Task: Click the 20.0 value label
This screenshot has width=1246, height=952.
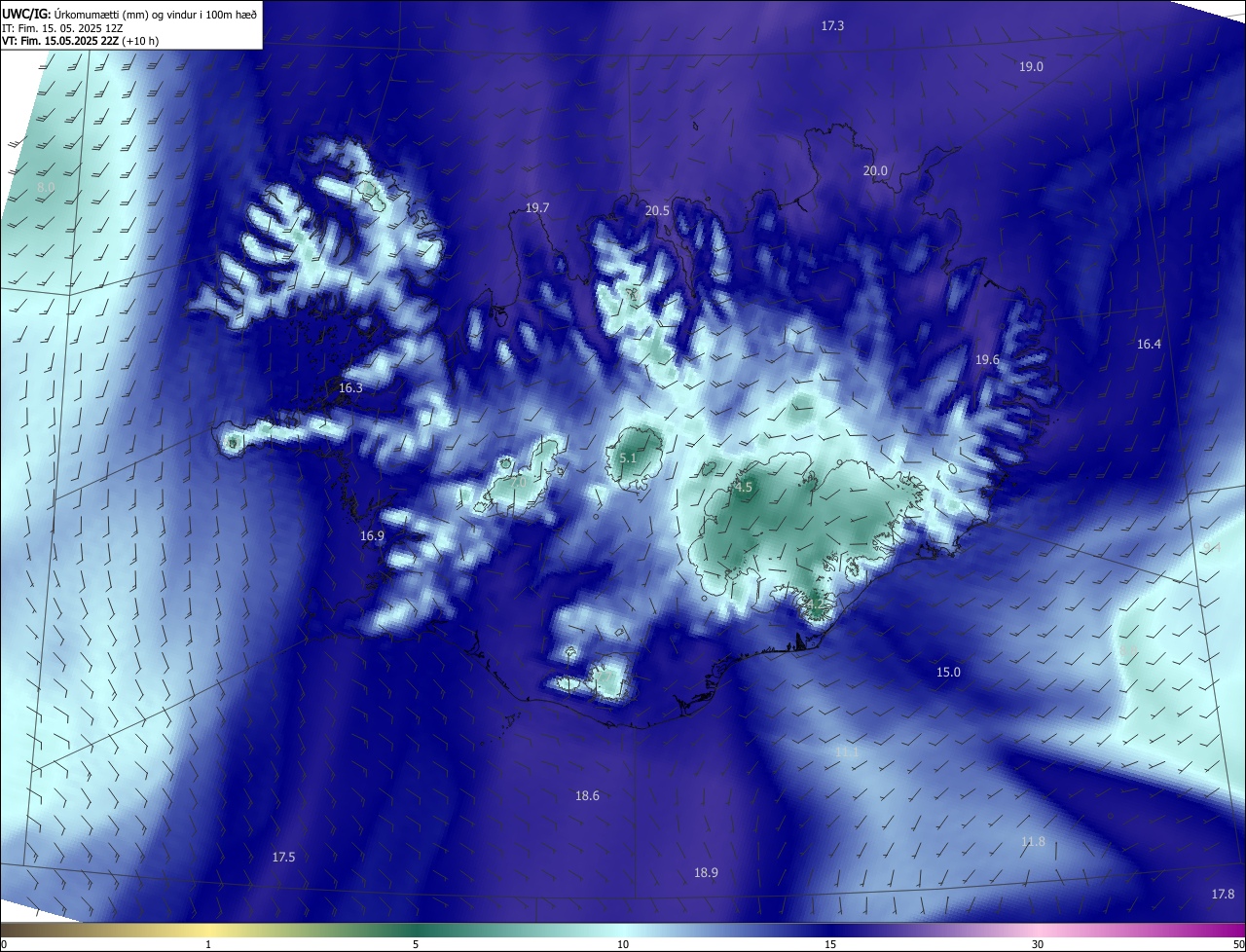Action: [875, 171]
